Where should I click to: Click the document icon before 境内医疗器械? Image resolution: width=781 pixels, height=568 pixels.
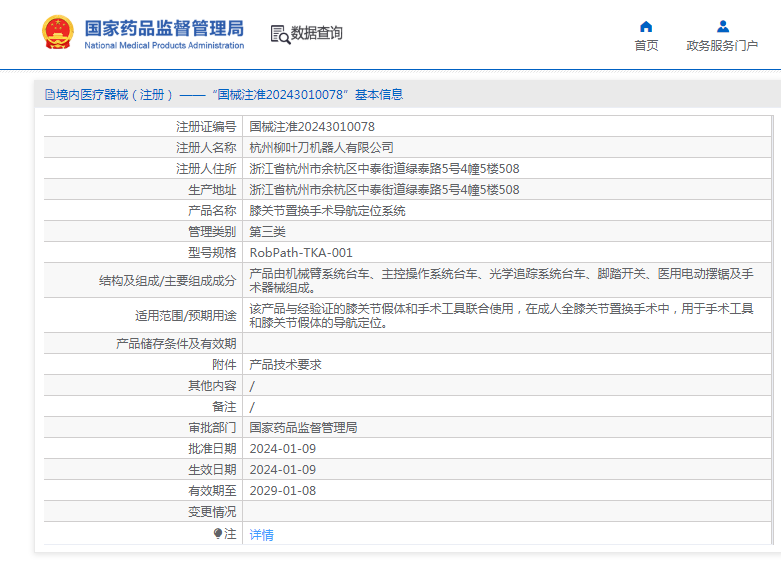tap(50, 95)
